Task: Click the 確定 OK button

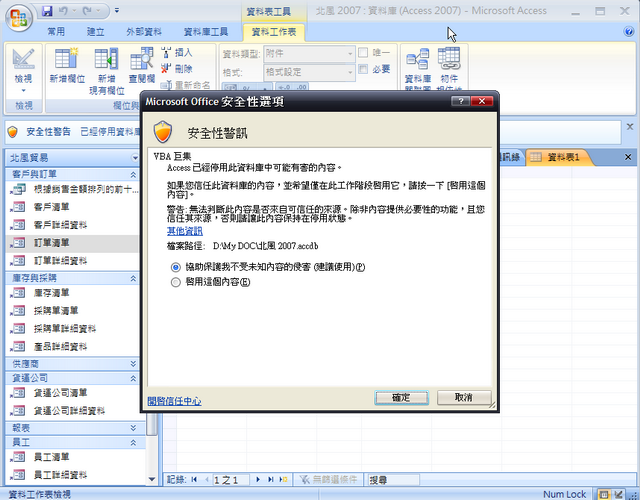Action: coord(402,397)
